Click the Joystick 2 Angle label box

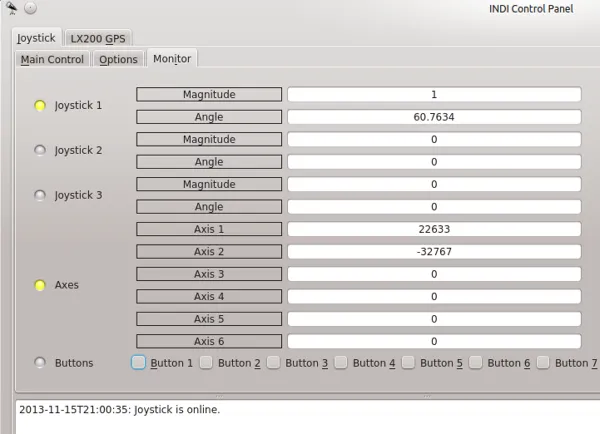tap(209, 162)
